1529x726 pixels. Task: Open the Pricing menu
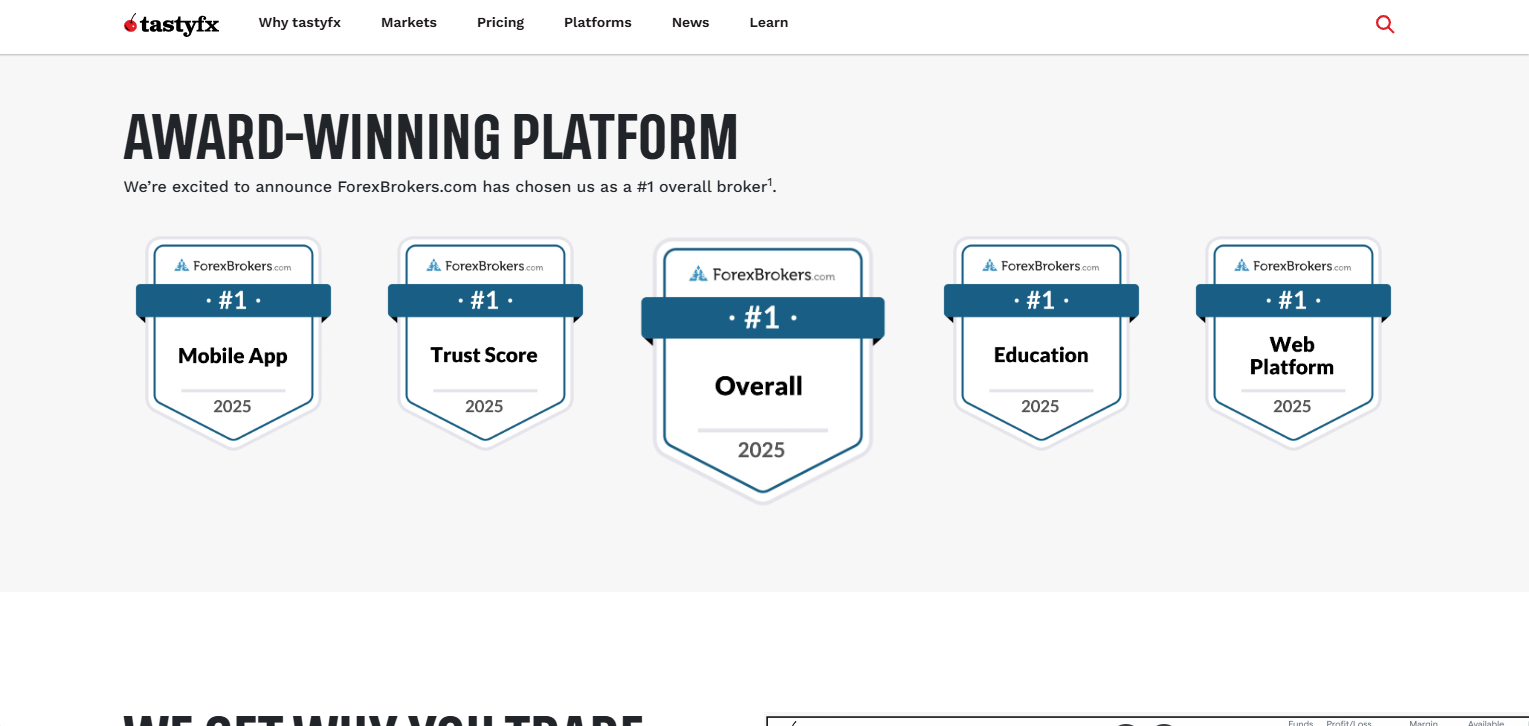pyautogui.click(x=500, y=22)
